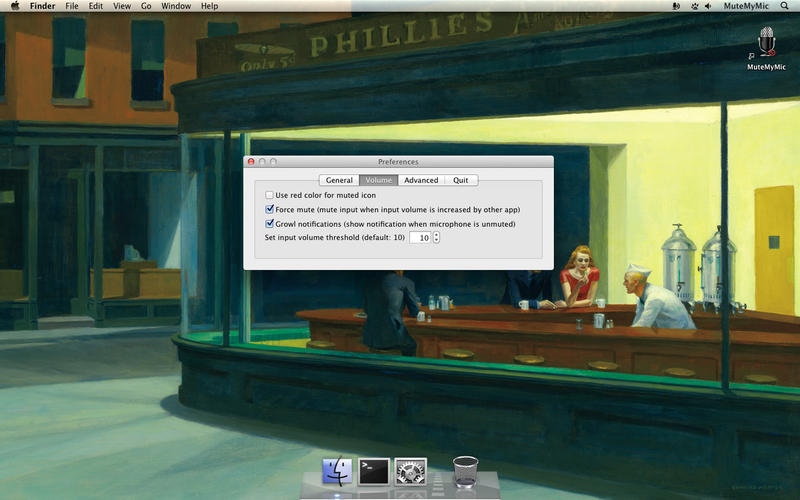Click the 'Set input volume threshold' label
The image size is (800, 500).
[335, 238]
